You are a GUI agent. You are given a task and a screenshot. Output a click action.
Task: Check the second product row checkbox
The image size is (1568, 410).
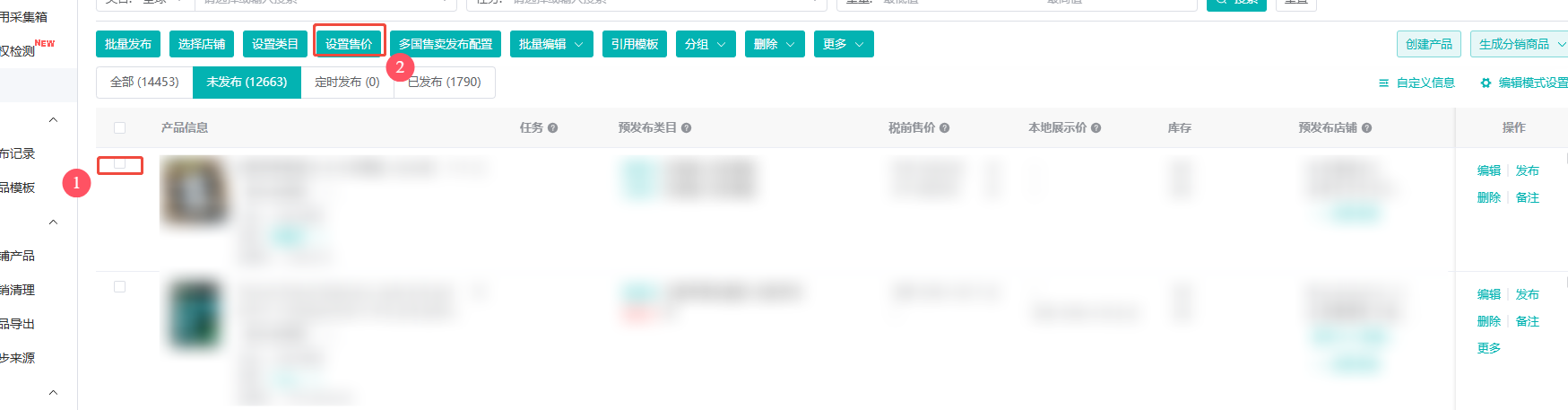tap(119, 286)
